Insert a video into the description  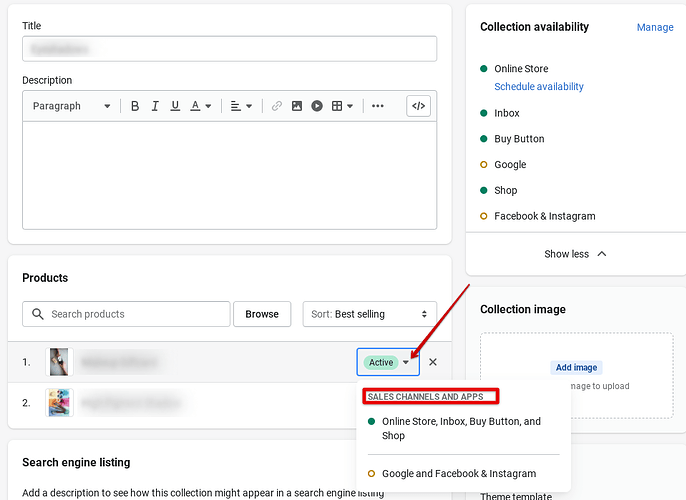click(x=317, y=106)
